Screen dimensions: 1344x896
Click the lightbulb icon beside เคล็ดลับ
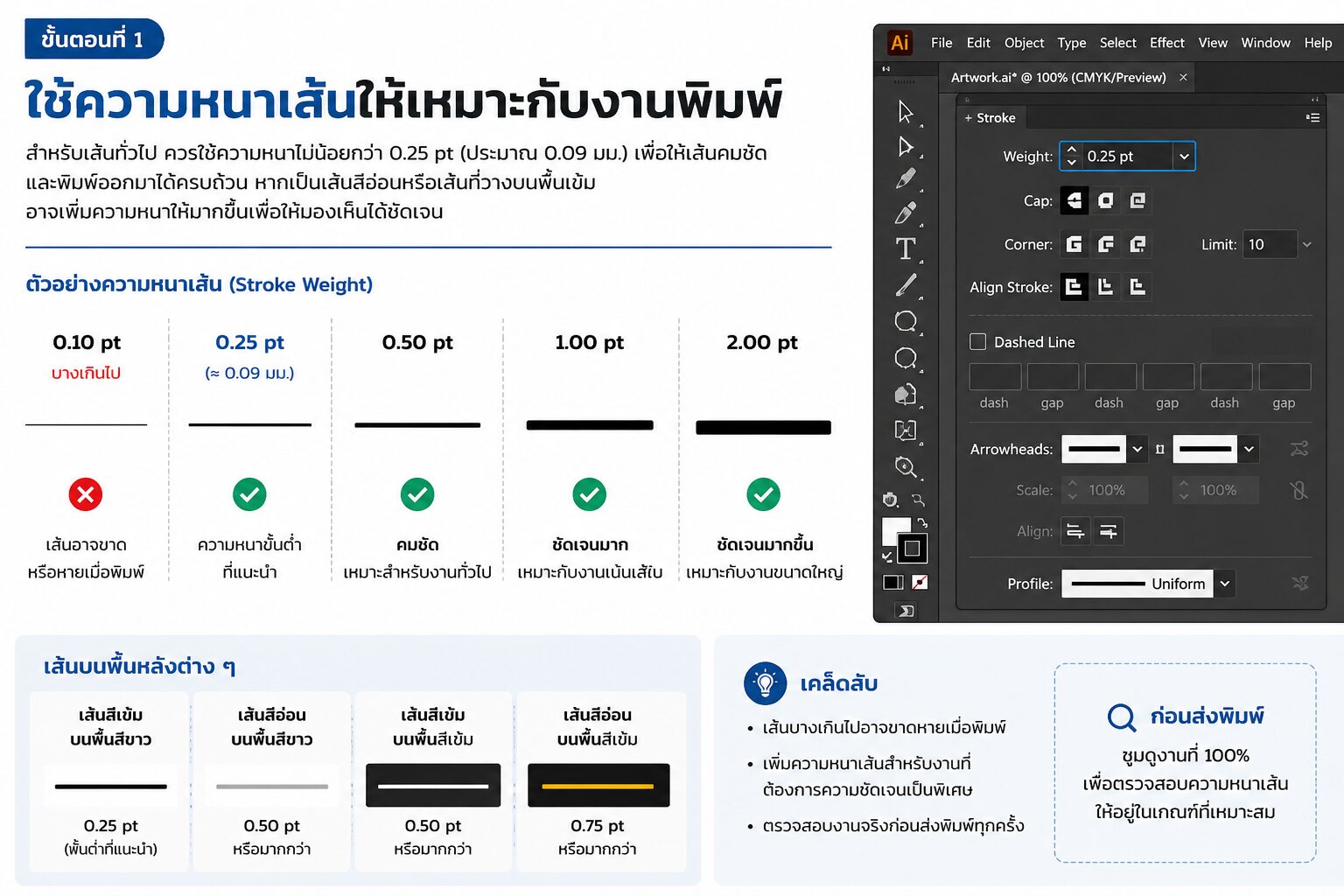(766, 682)
